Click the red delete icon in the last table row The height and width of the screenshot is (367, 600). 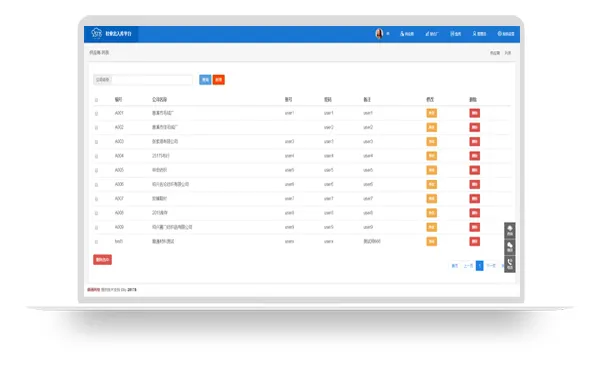click(x=474, y=241)
